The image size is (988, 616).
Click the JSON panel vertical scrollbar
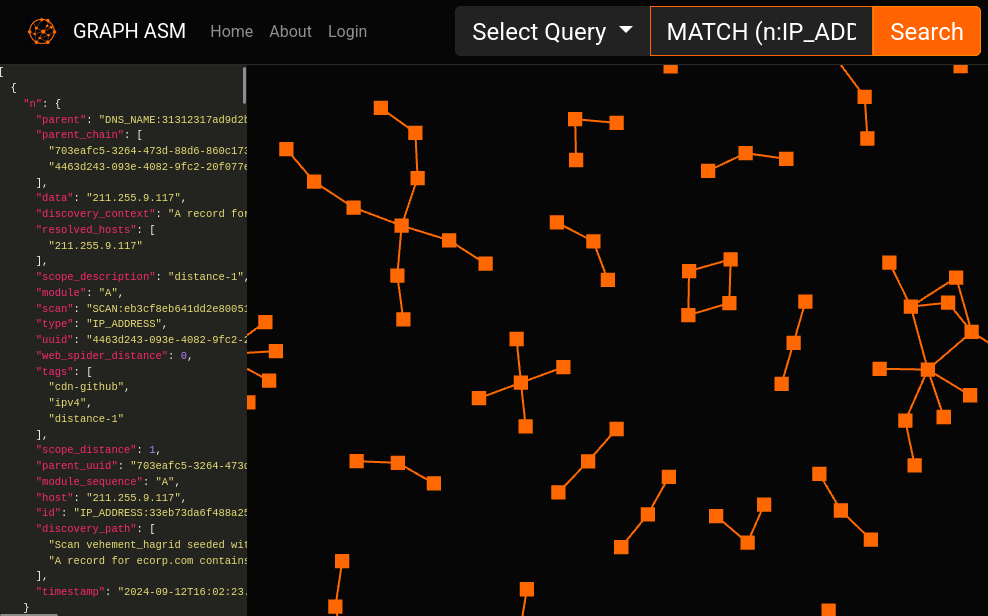pos(244,85)
